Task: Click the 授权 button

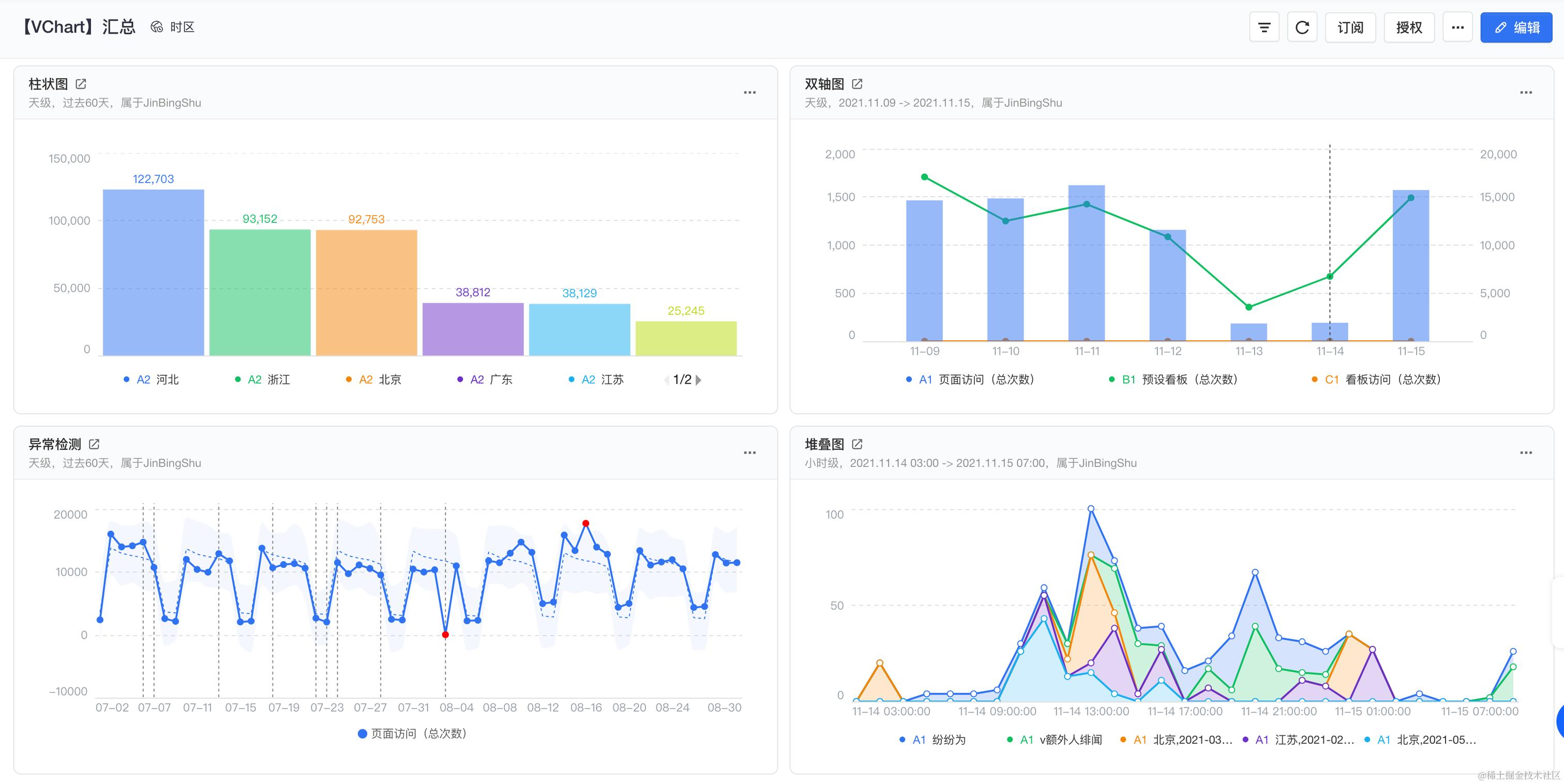Action: (1408, 27)
